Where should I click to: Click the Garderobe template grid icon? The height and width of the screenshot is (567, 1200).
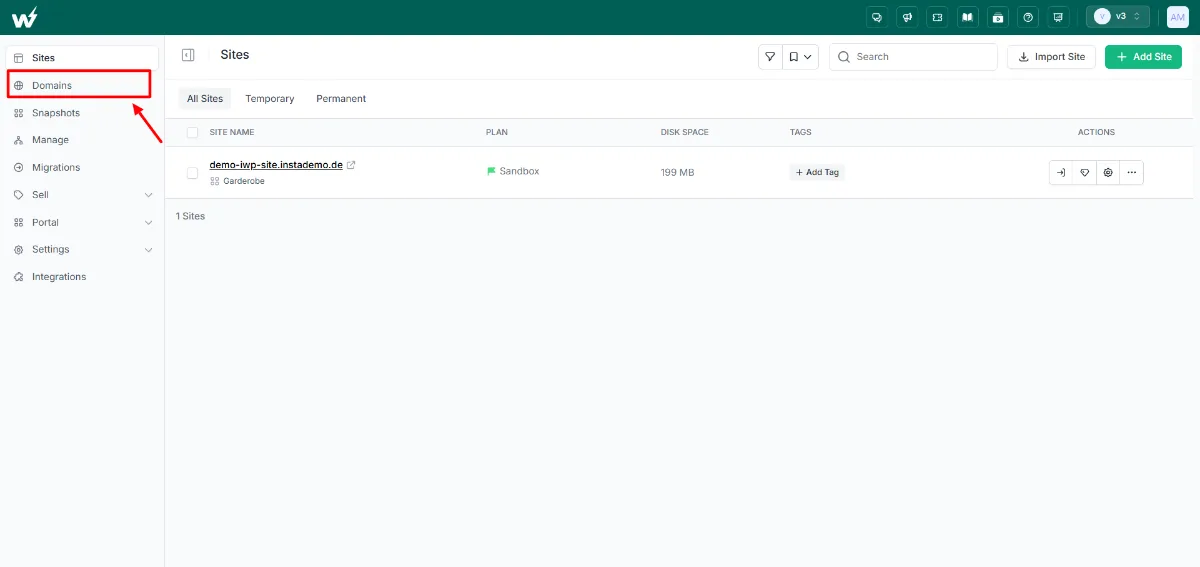tap(214, 181)
